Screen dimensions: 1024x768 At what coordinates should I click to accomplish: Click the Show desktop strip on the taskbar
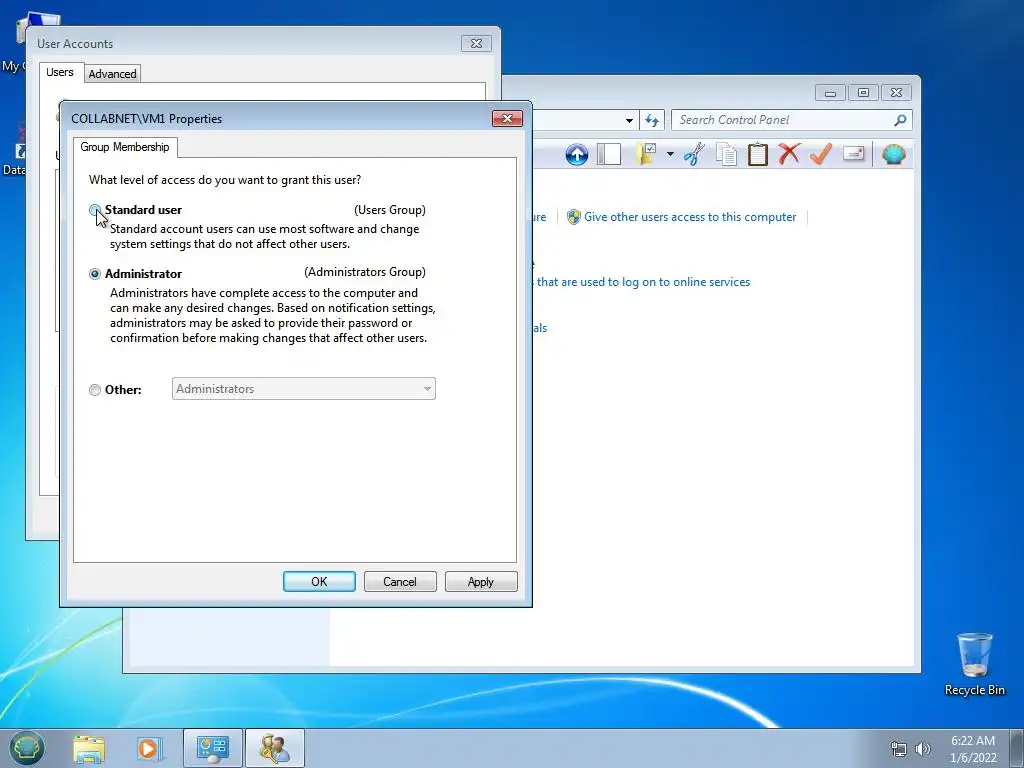1017,749
